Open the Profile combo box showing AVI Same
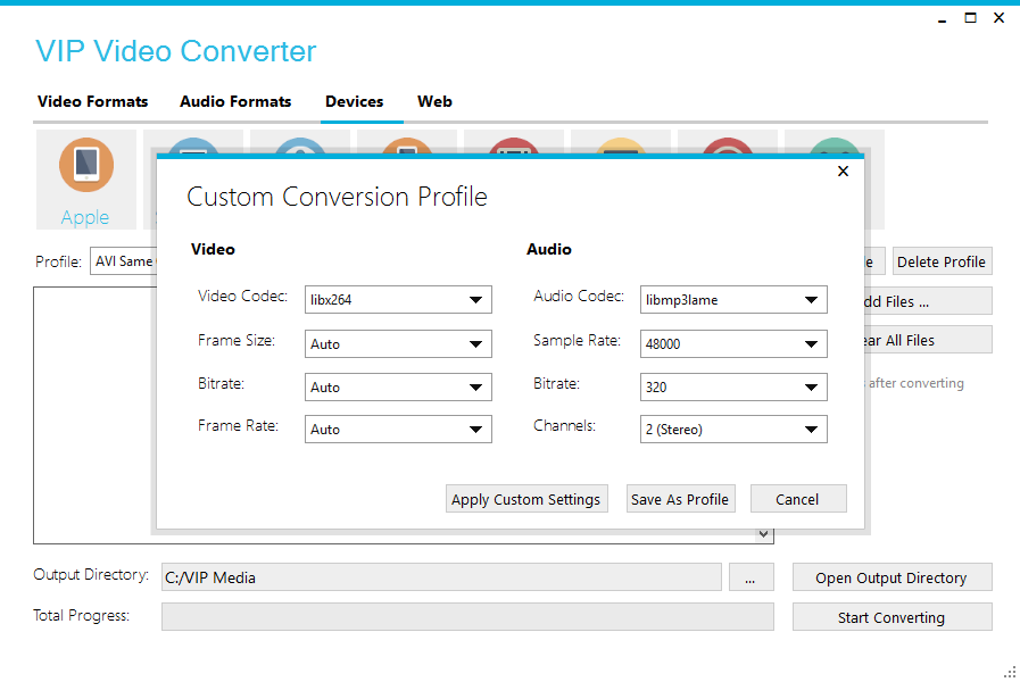This screenshot has height=682, width=1020. (124, 261)
